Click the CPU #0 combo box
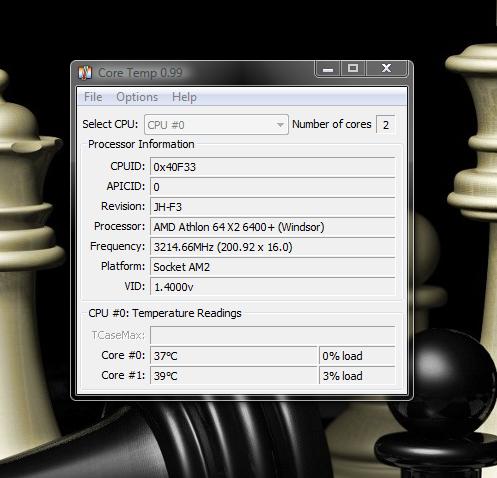This screenshot has height=478, width=497. [216, 125]
